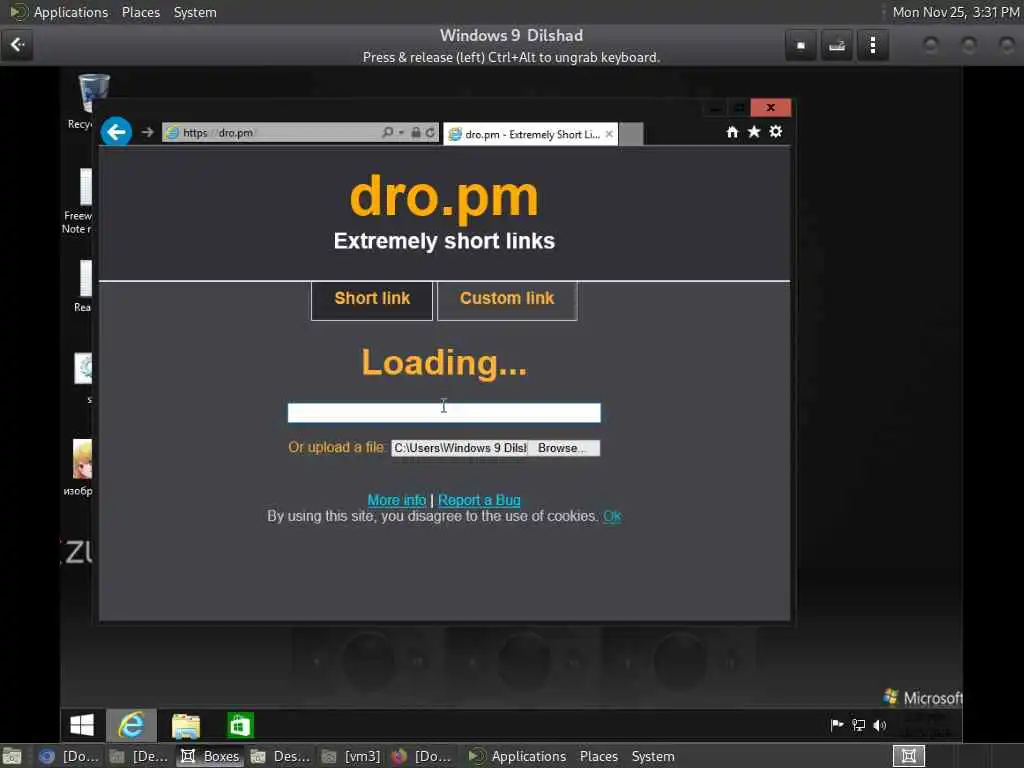1024x768 pixels.
Task: Open address bar dropdown arrow beside the magnifier
Action: pos(401,133)
